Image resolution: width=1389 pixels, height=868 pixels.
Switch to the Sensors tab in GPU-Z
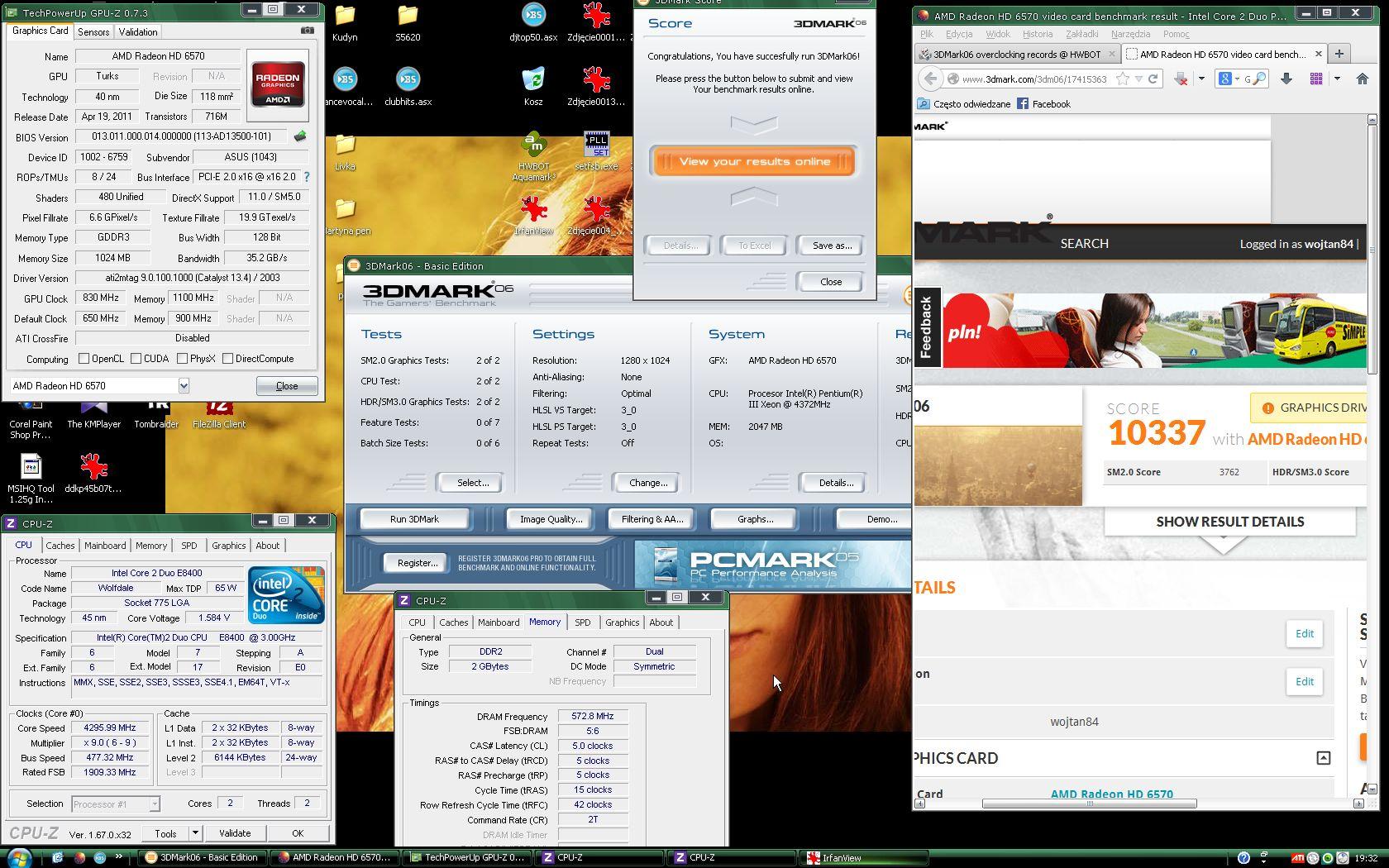pos(93,31)
